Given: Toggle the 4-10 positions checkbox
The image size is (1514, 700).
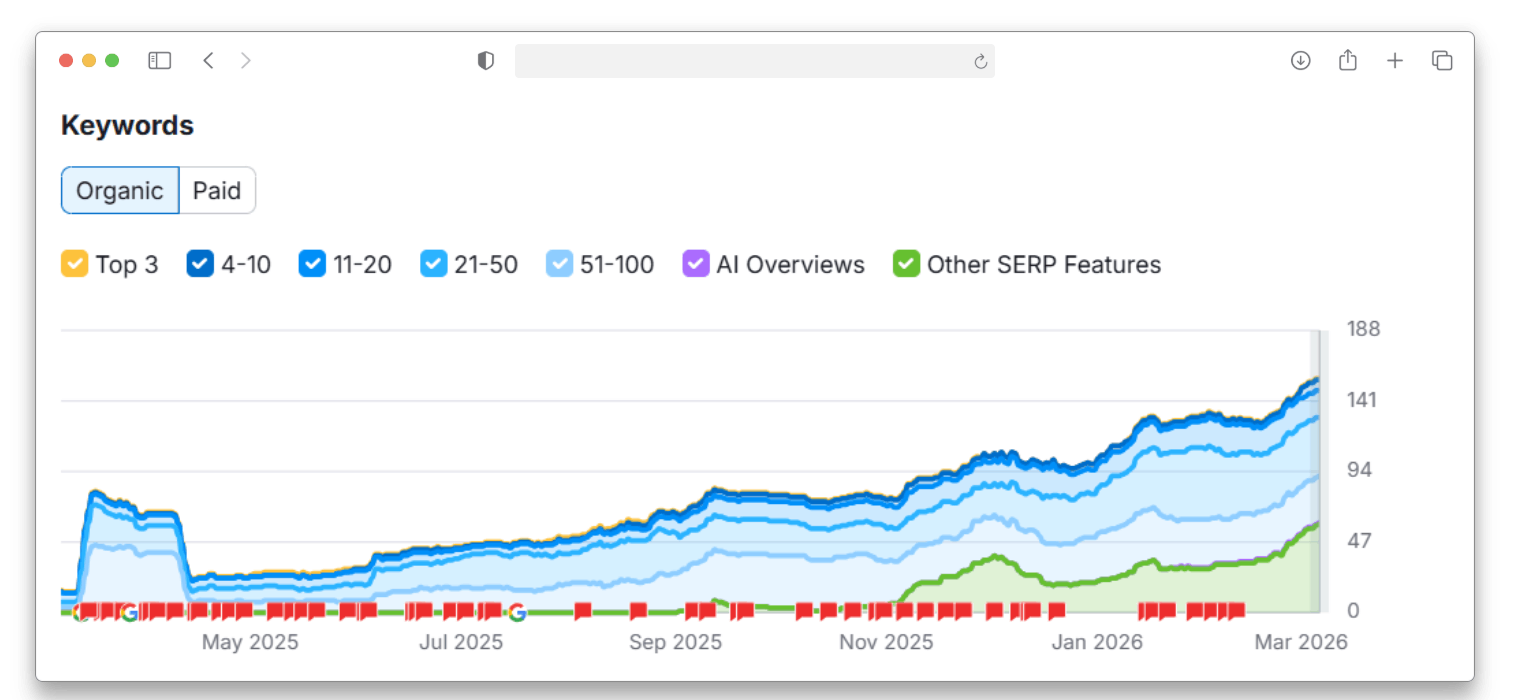Looking at the screenshot, I should (200, 264).
